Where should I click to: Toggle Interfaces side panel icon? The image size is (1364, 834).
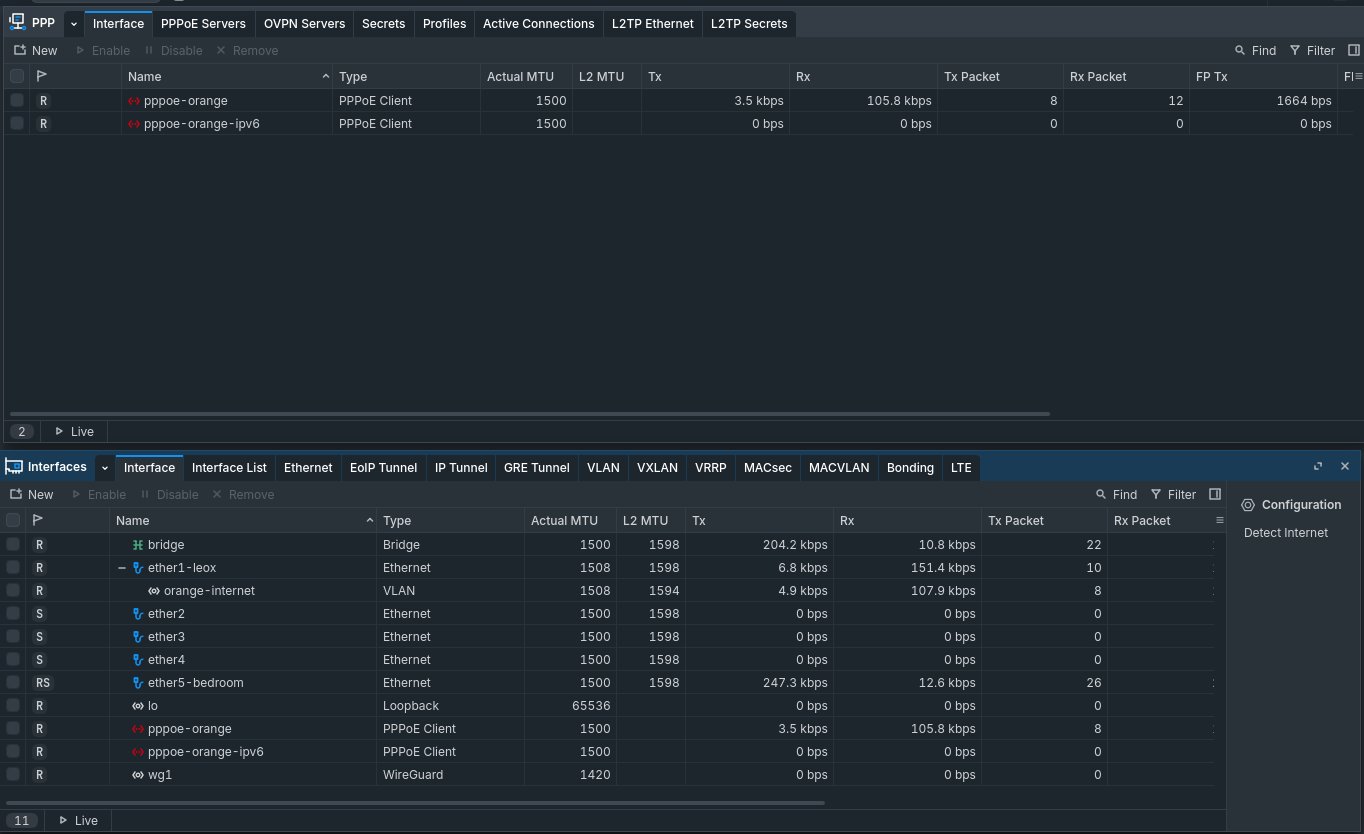1215,494
